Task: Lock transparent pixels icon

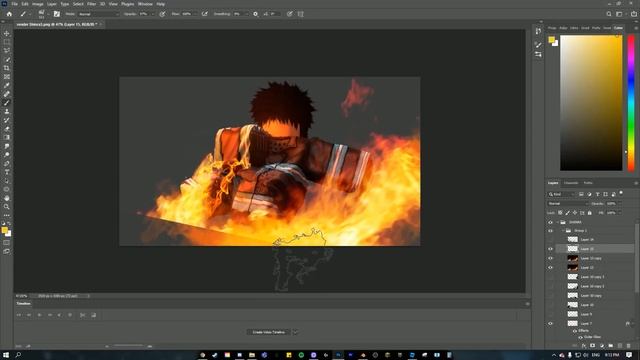Action: 560,213
